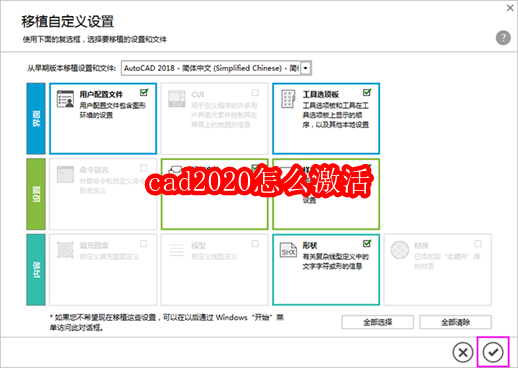Confirm migration with the circled checkmark

(x=493, y=352)
